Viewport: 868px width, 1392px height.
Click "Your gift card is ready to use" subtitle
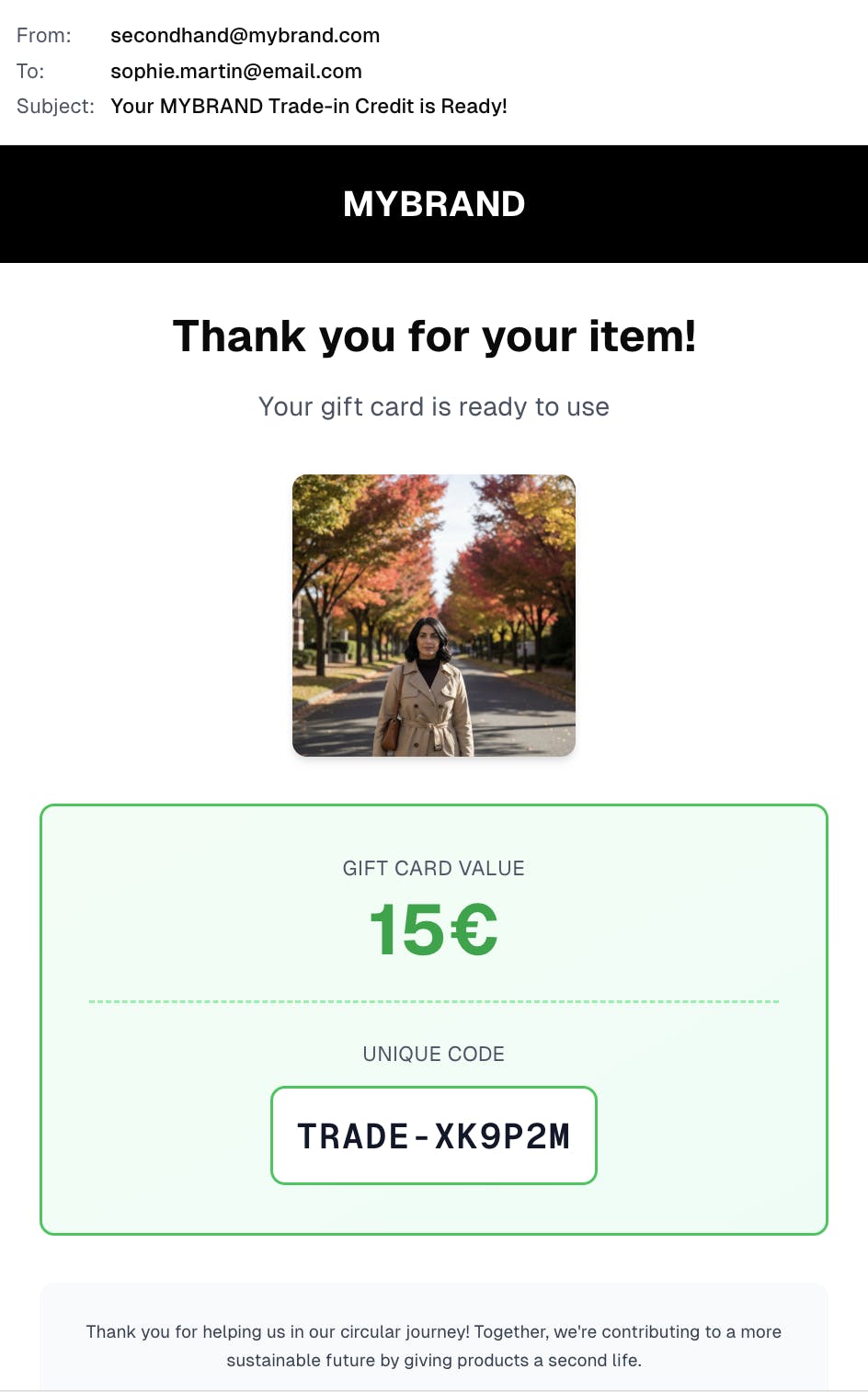(x=434, y=407)
